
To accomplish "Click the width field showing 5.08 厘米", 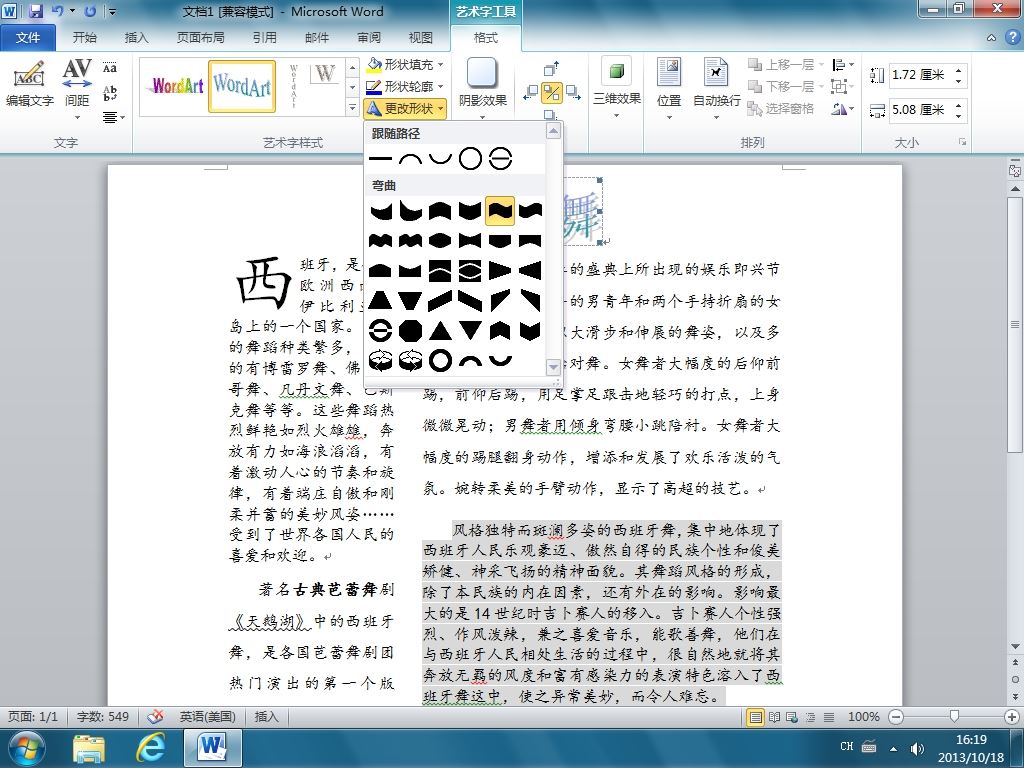I will click(x=920, y=110).
